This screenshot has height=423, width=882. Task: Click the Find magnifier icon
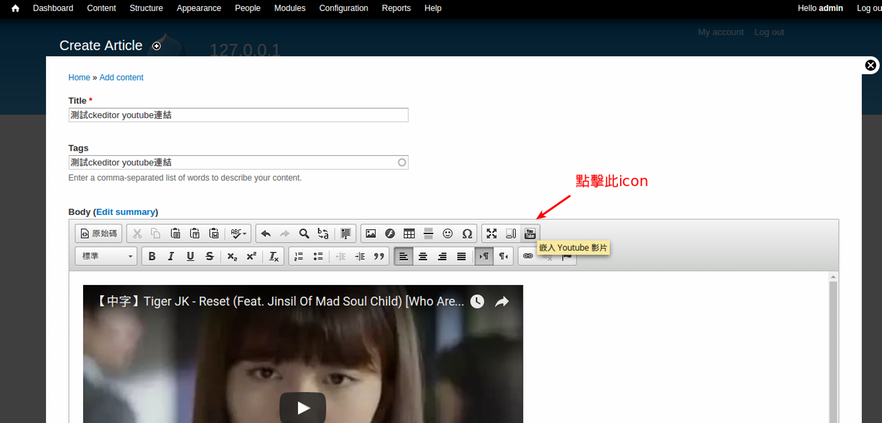304,233
